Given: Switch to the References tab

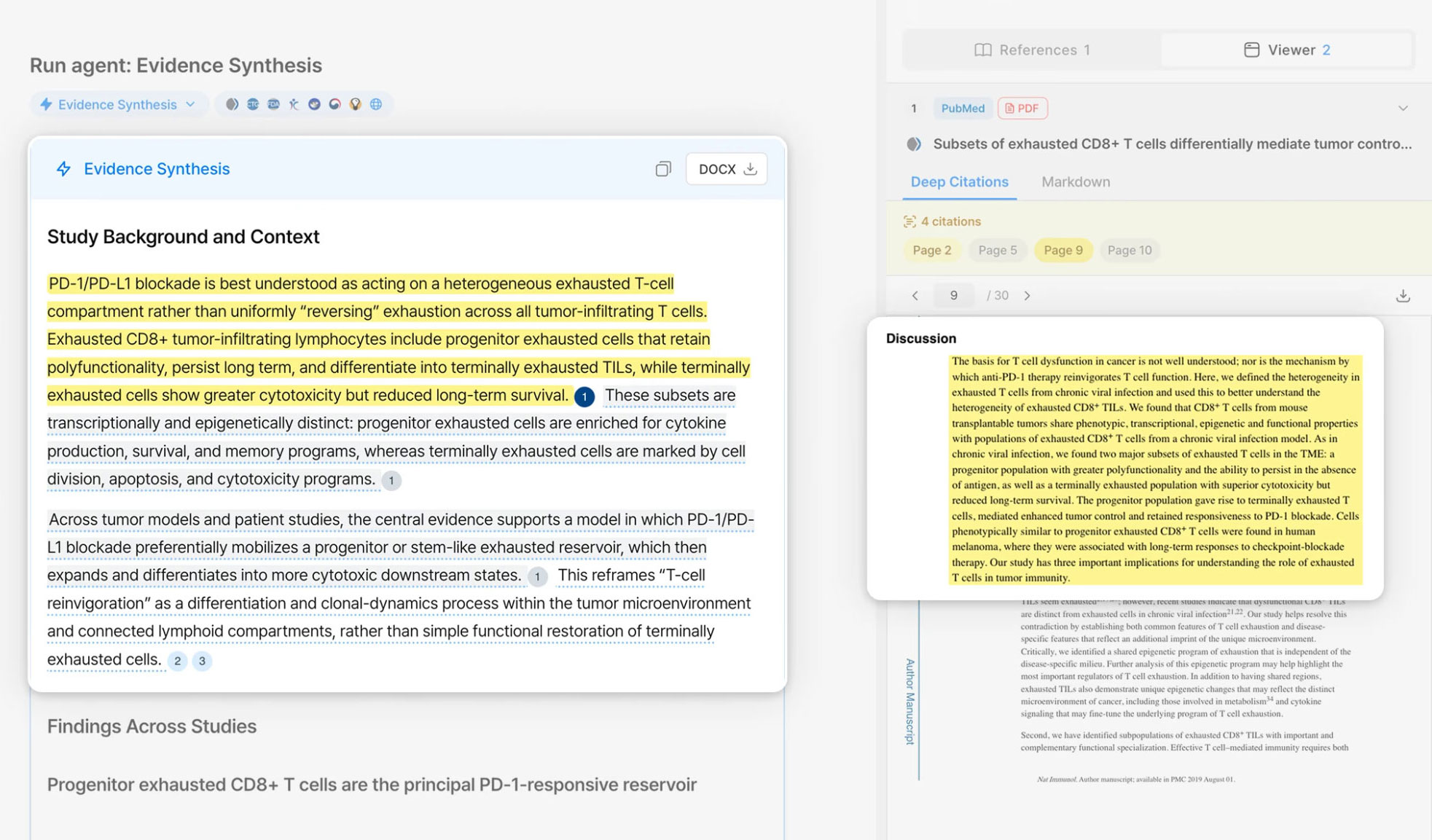Looking at the screenshot, I should coord(1032,50).
